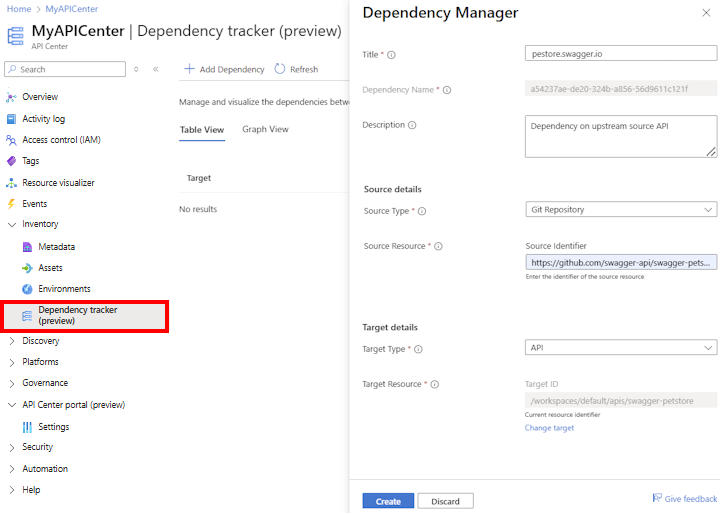Click the Discard button
This screenshot has height=514, width=721.
pyautogui.click(x=445, y=501)
